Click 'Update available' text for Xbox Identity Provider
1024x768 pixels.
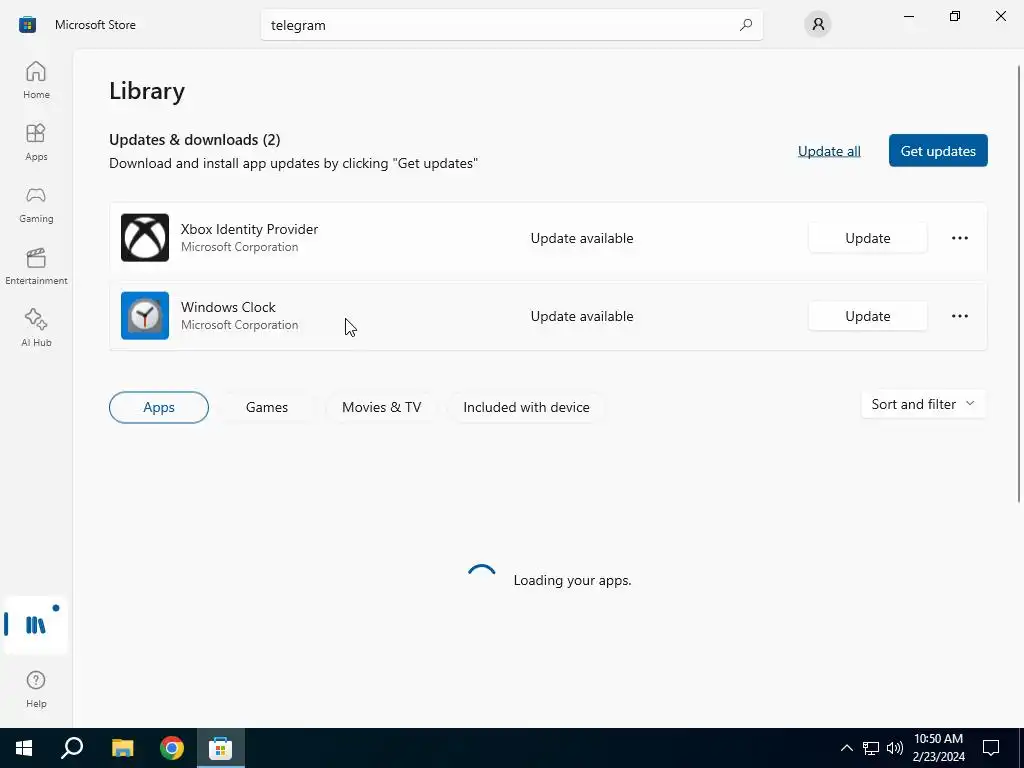tap(582, 238)
